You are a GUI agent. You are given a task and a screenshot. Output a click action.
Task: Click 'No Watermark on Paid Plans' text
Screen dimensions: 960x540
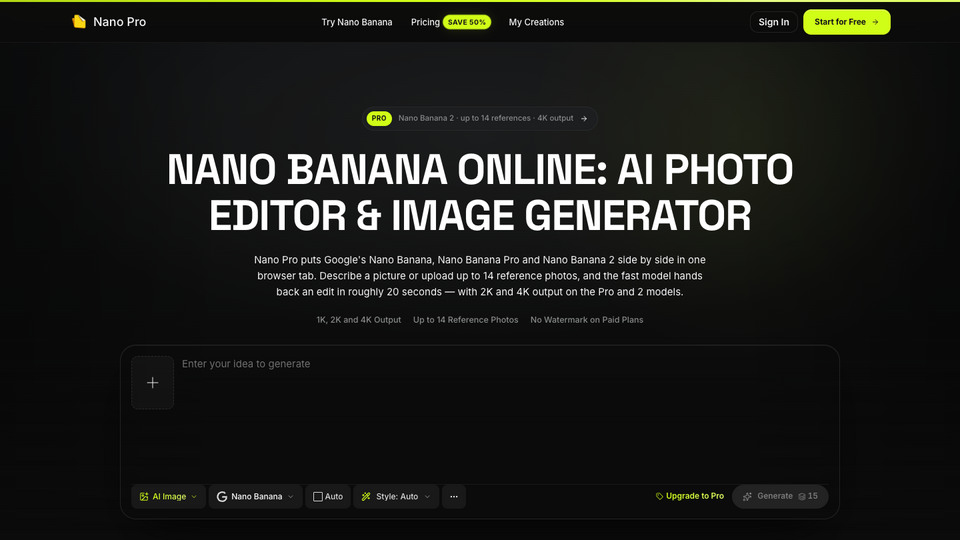[587, 320]
